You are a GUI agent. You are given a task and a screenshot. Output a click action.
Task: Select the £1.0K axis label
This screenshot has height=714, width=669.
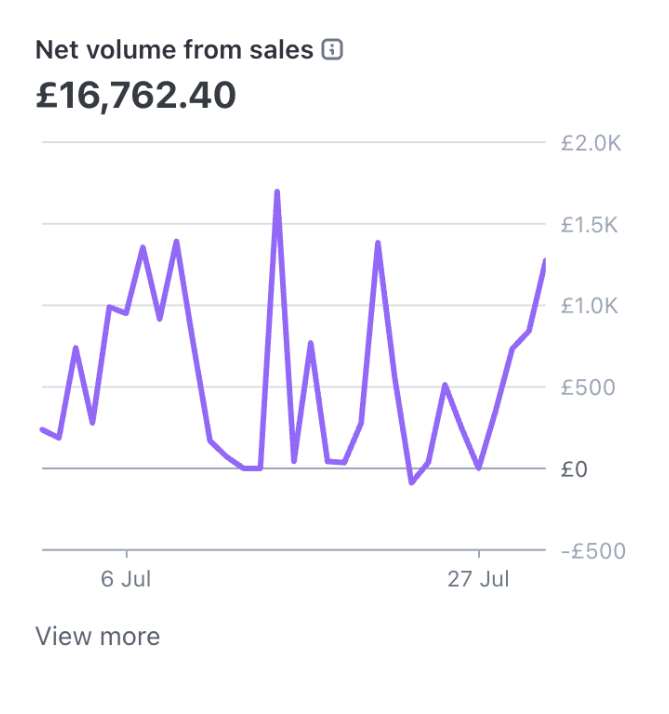[x=590, y=306]
